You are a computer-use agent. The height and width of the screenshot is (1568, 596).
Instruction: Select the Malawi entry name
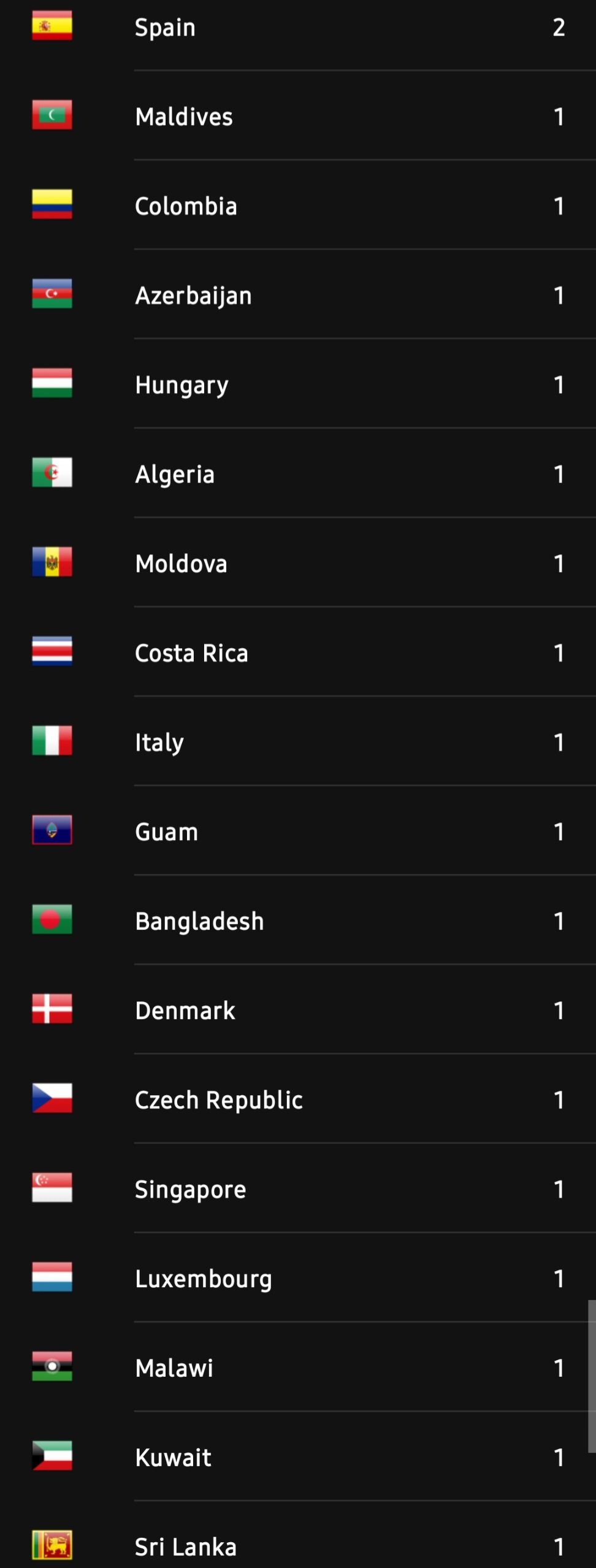(x=174, y=1369)
